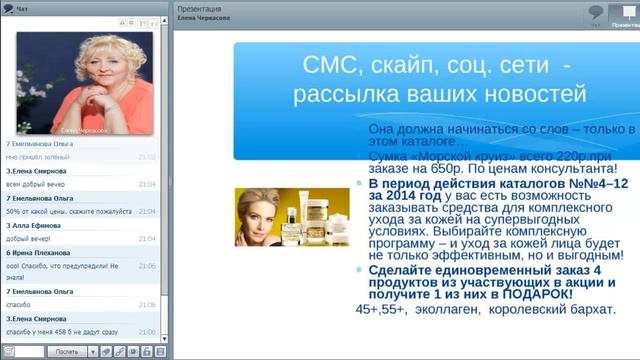The height and width of the screenshot is (360, 640).
Task: Click the name 3 Алла Ефимова
Action: click(x=33, y=225)
